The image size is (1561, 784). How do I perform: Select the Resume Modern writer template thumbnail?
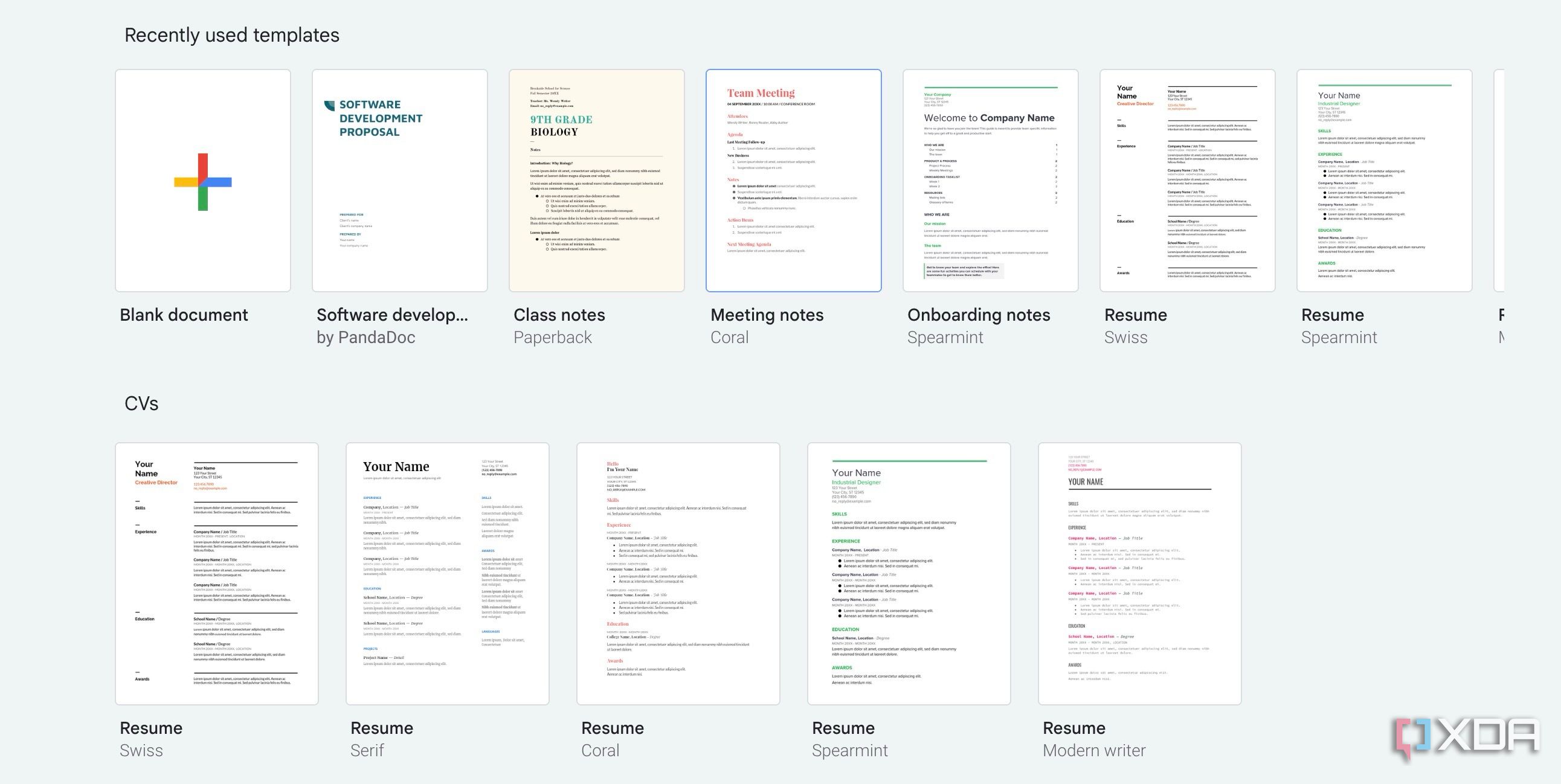(x=1139, y=573)
